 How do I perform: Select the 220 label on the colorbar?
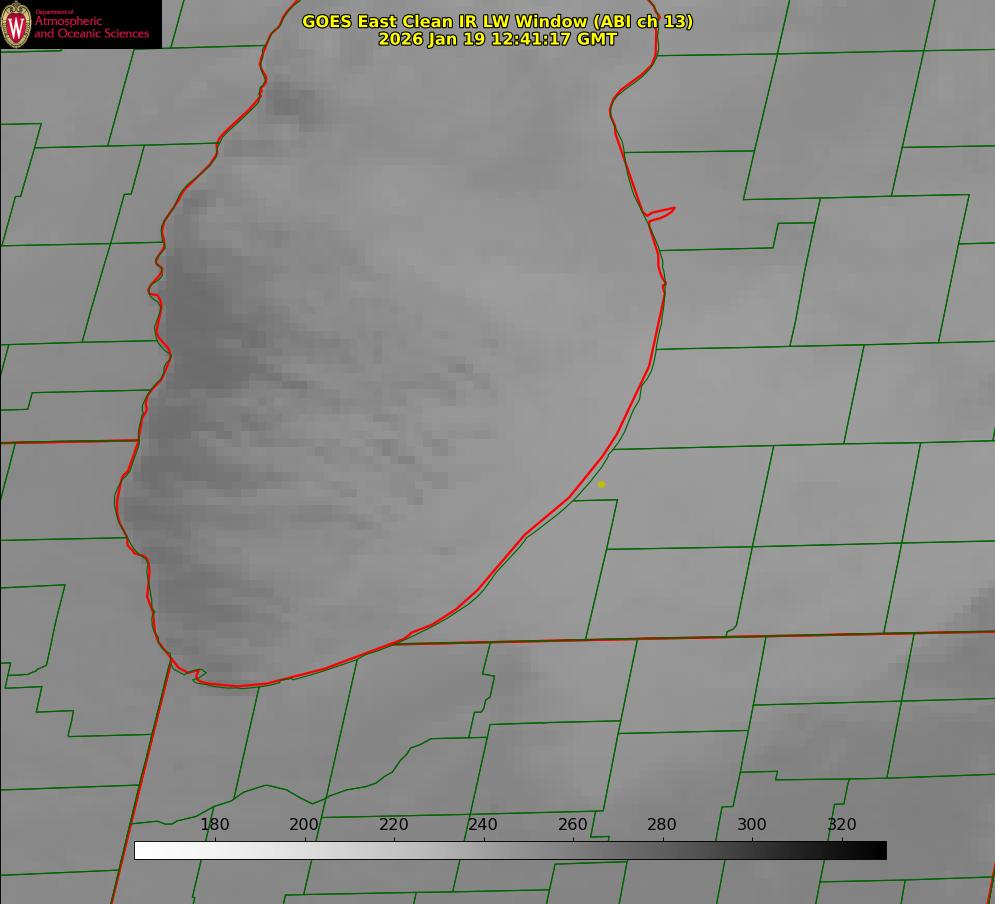tap(394, 825)
